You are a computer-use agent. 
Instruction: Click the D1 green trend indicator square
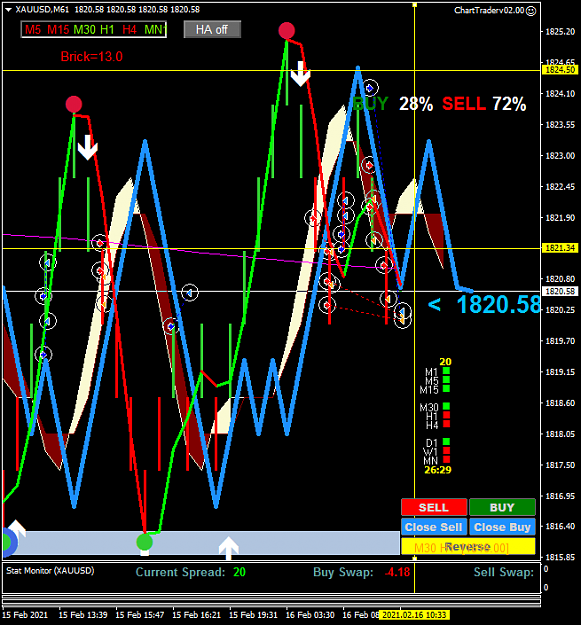point(446,442)
